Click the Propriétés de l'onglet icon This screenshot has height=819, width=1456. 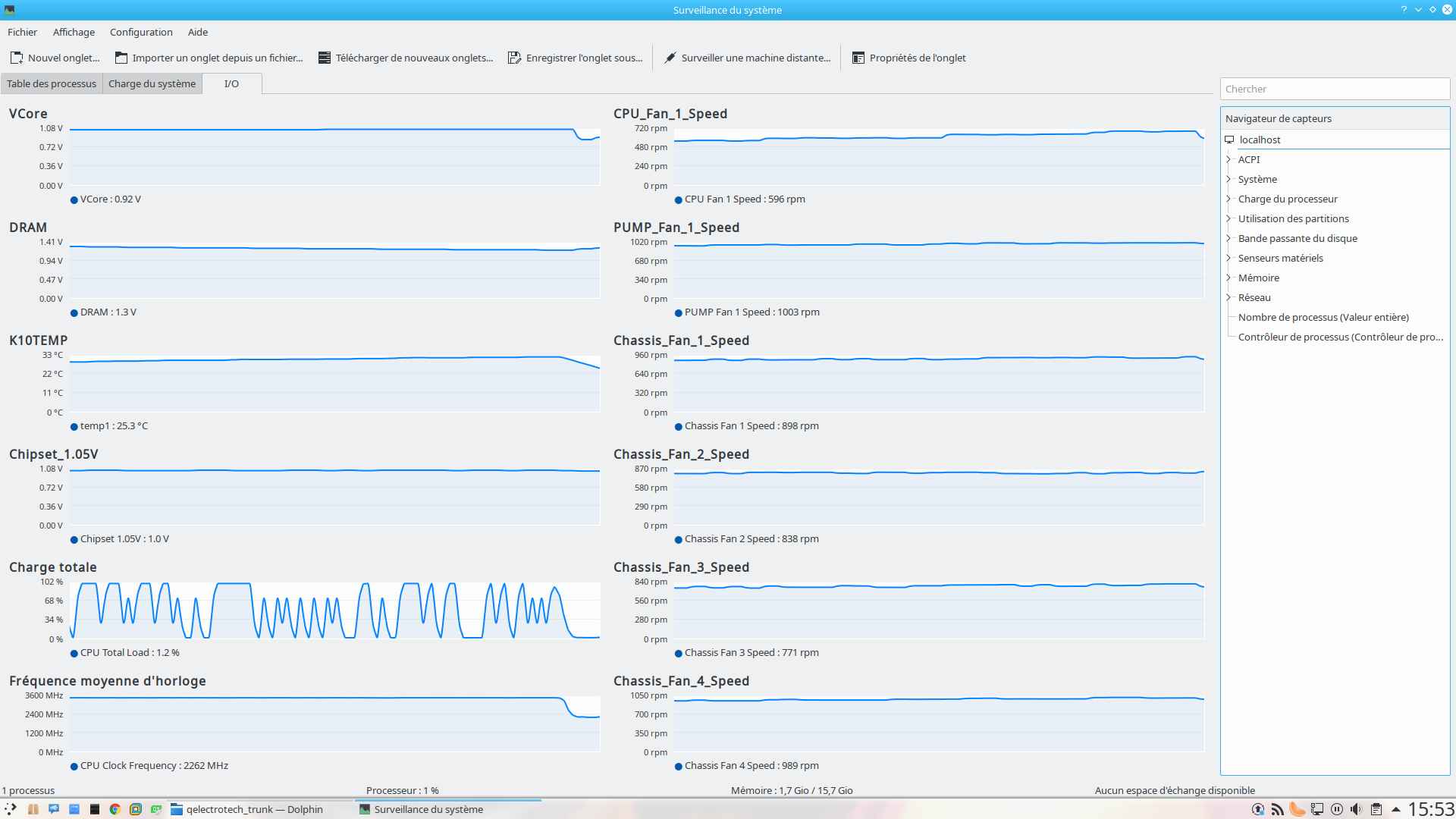[858, 58]
